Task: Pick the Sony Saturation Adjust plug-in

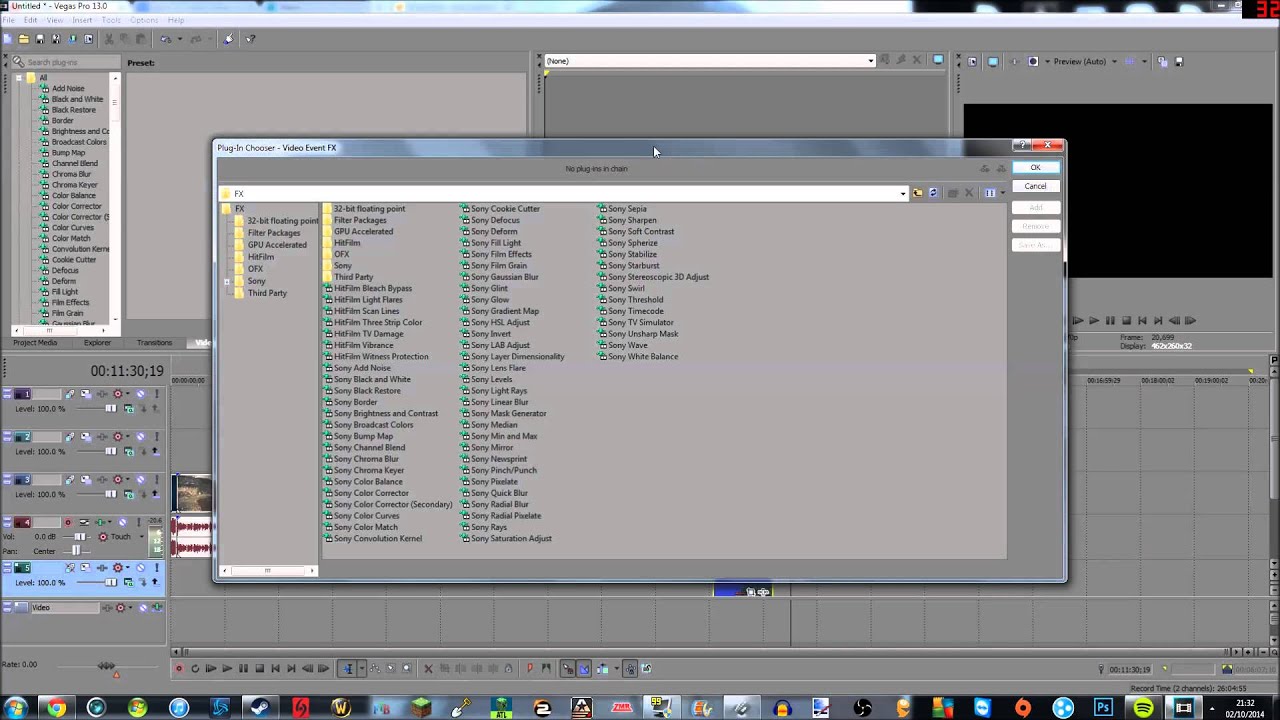Action: click(506, 539)
